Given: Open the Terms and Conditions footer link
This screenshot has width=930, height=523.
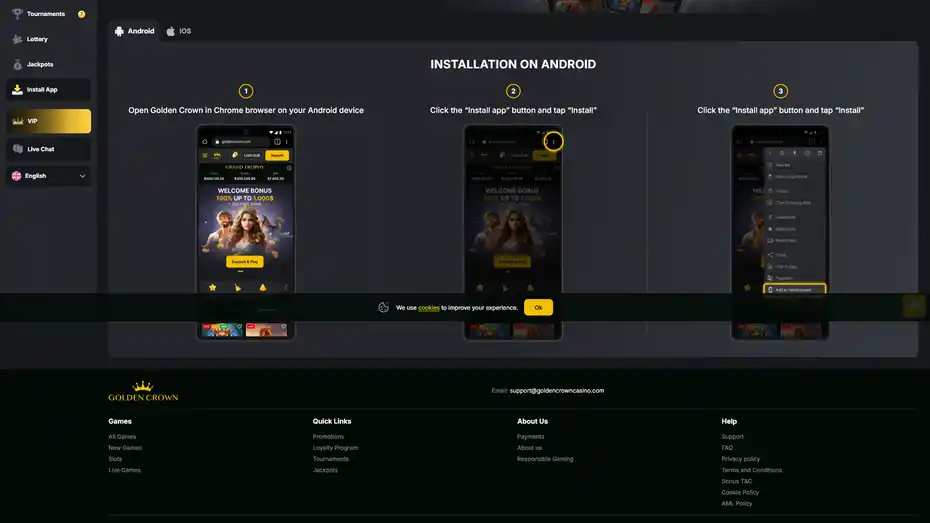Looking at the screenshot, I should coord(751,470).
